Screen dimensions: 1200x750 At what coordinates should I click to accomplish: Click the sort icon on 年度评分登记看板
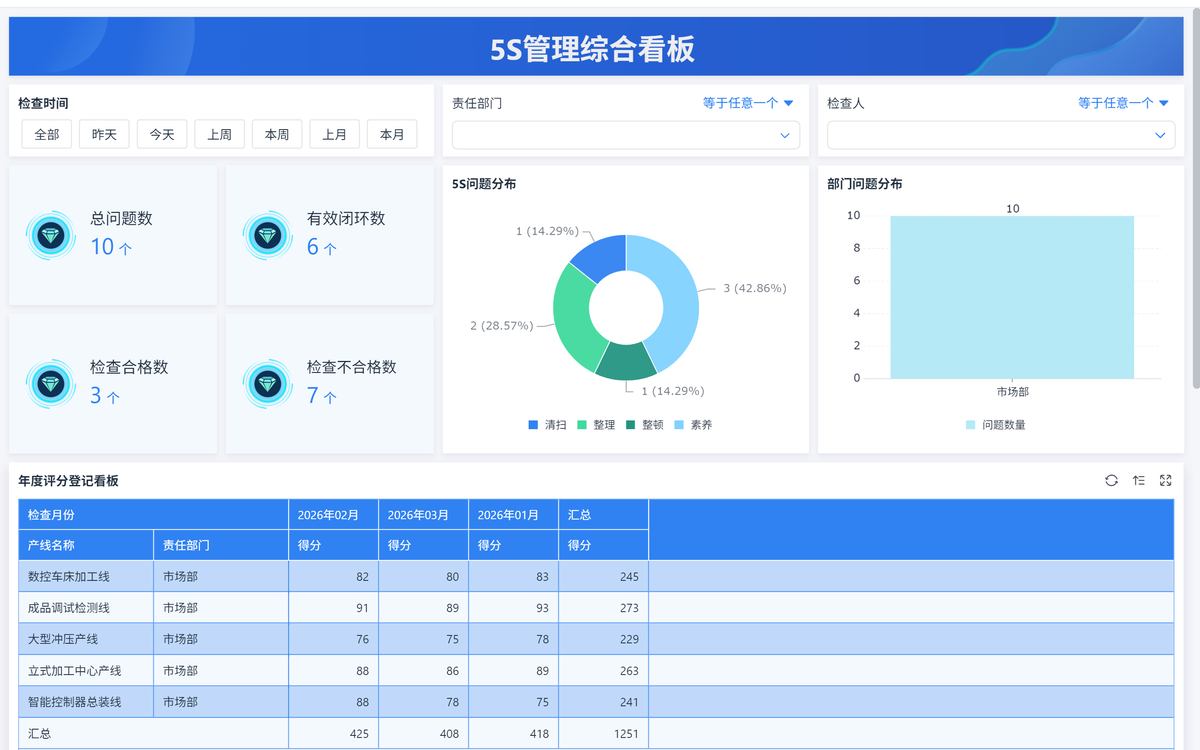tap(1138, 481)
